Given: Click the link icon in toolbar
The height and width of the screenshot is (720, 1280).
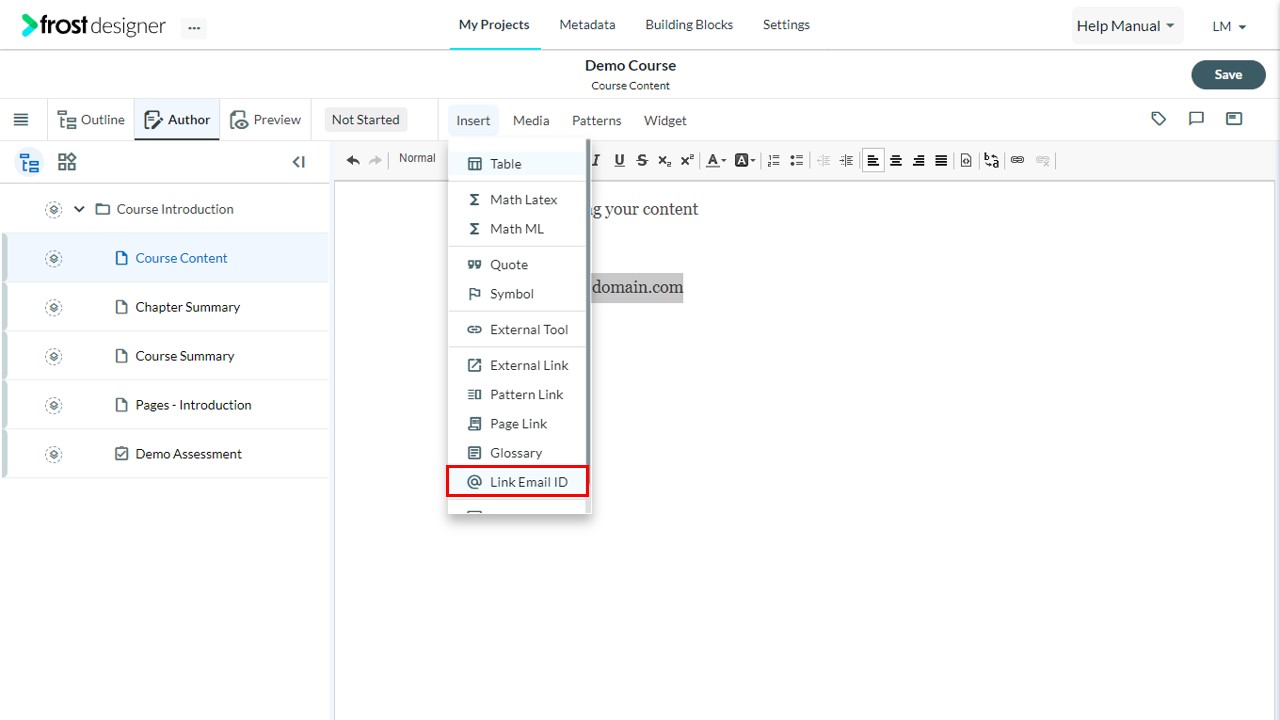Looking at the screenshot, I should [x=1017, y=160].
